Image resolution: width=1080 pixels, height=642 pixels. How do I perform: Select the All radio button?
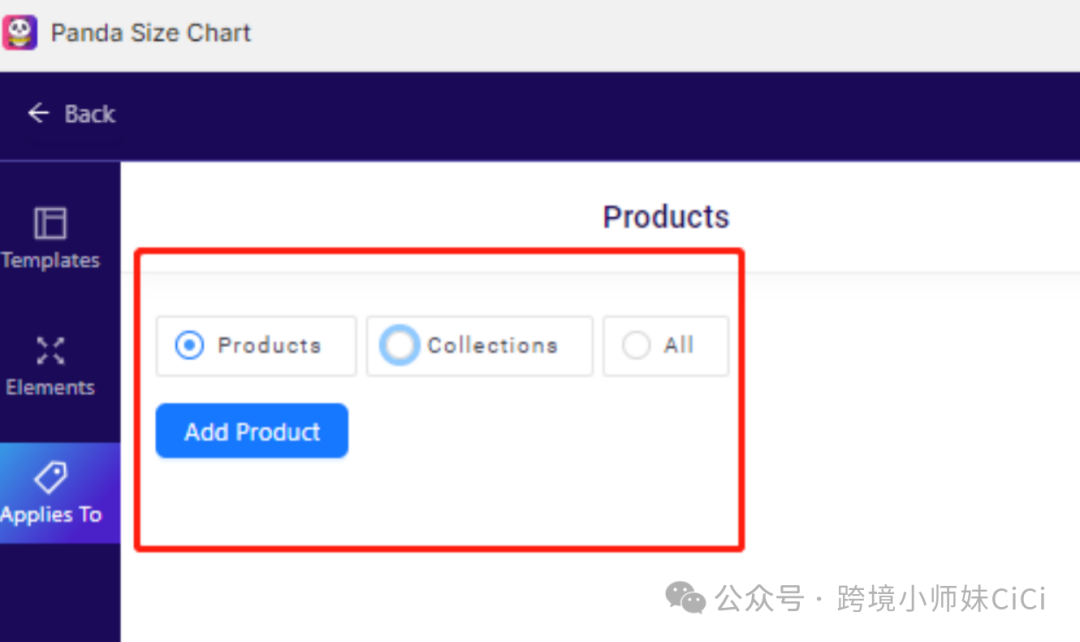[636, 345]
